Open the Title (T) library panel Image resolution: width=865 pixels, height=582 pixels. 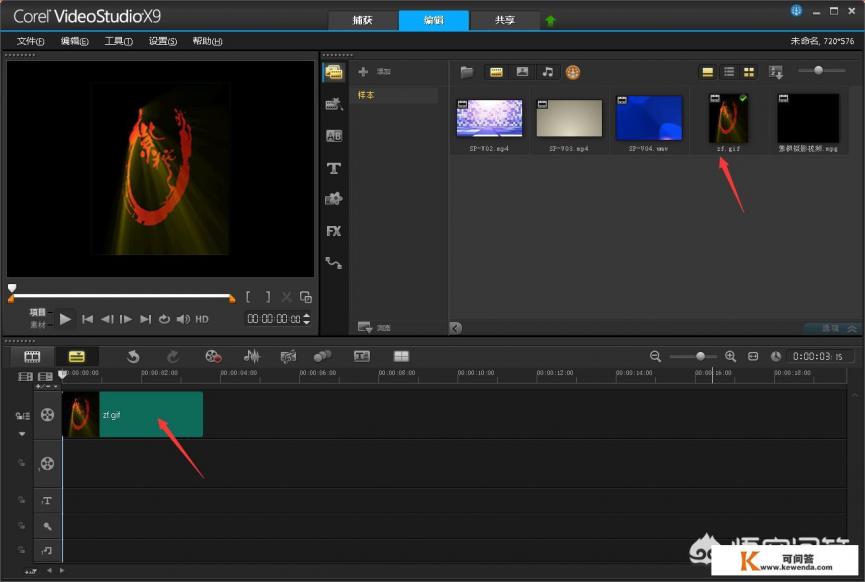click(x=334, y=168)
